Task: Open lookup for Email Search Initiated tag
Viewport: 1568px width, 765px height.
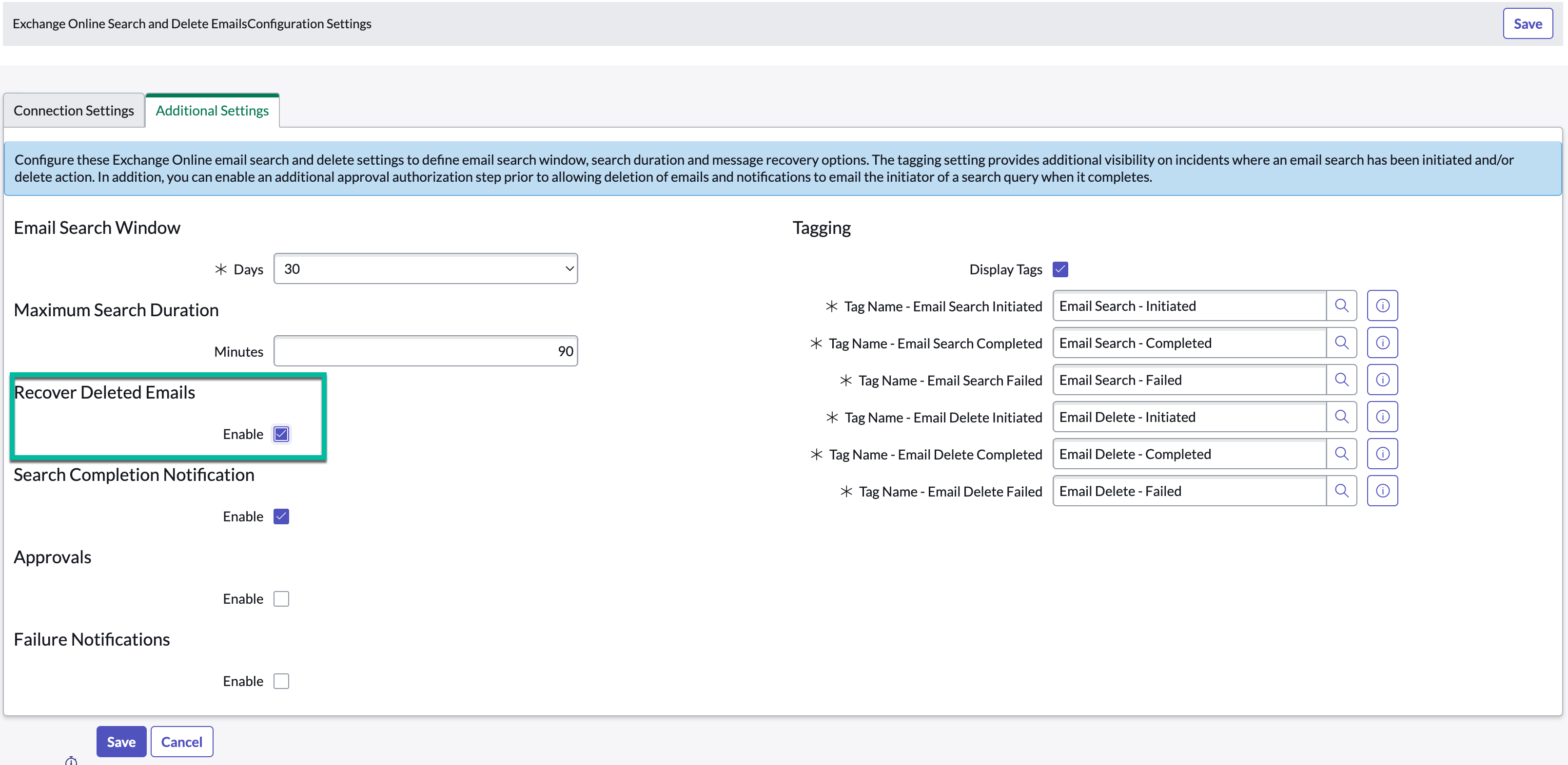Action: coord(1342,306)
